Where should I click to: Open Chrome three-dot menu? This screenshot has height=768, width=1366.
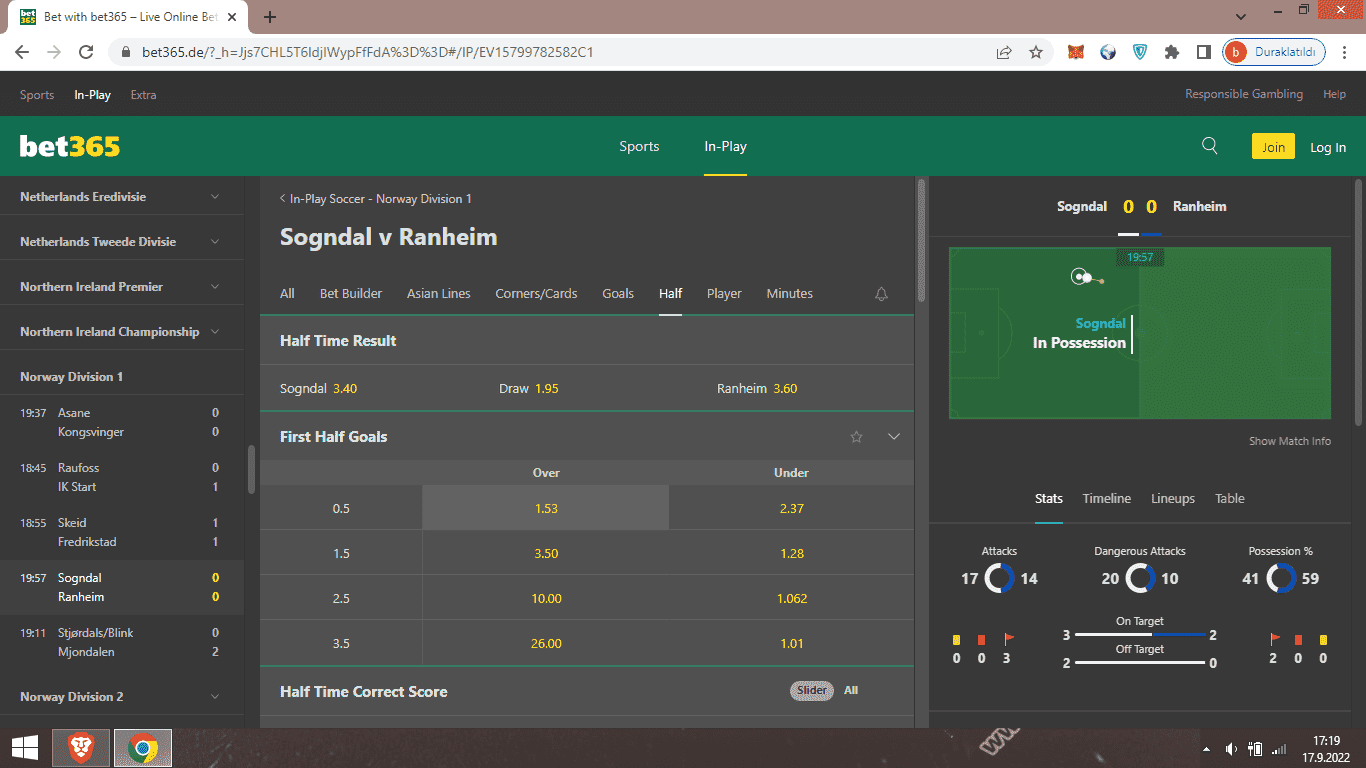1344,52
